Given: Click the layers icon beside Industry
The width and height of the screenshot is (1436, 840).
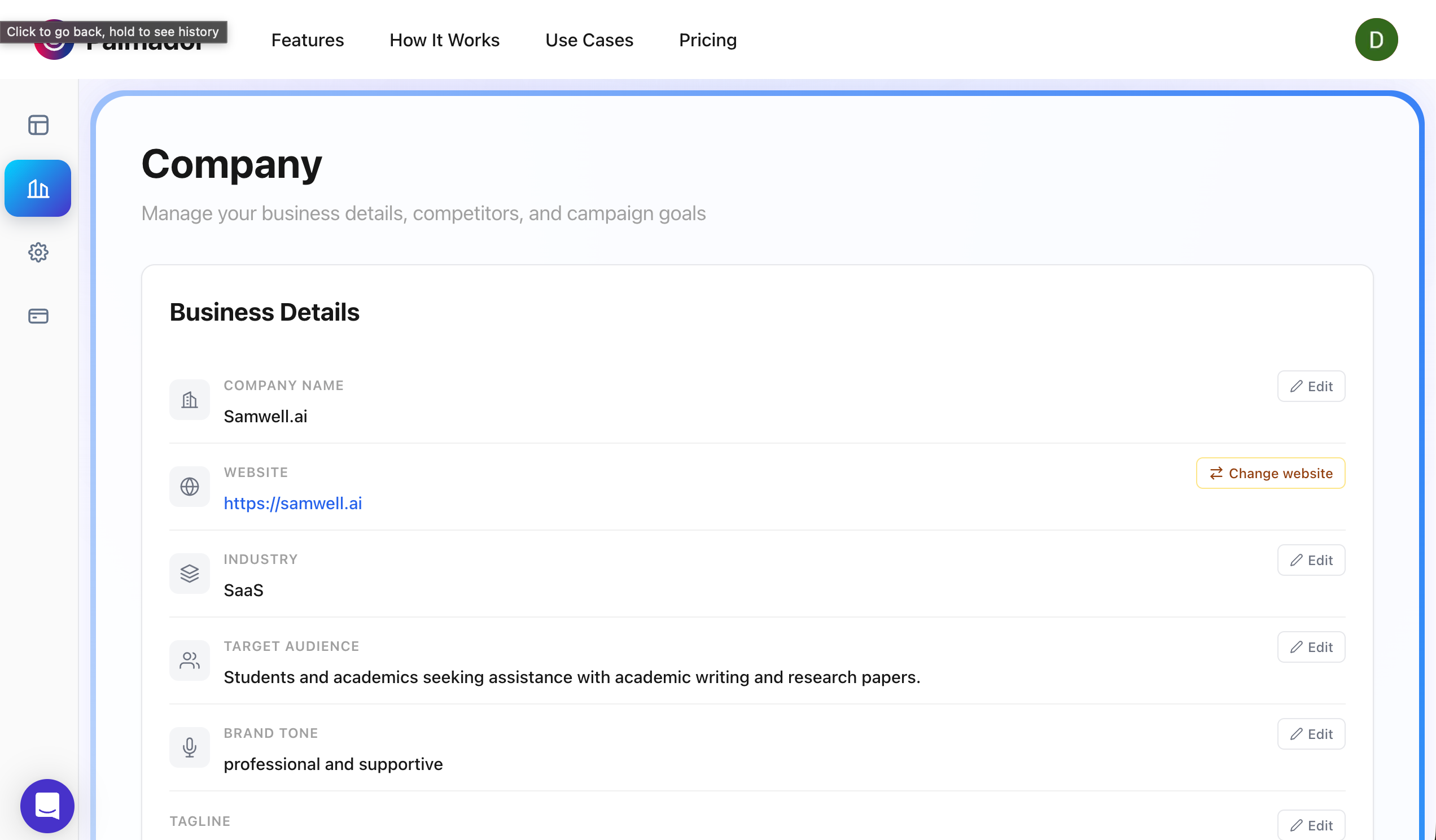Looking at the screenshot, I should [190, 574].
